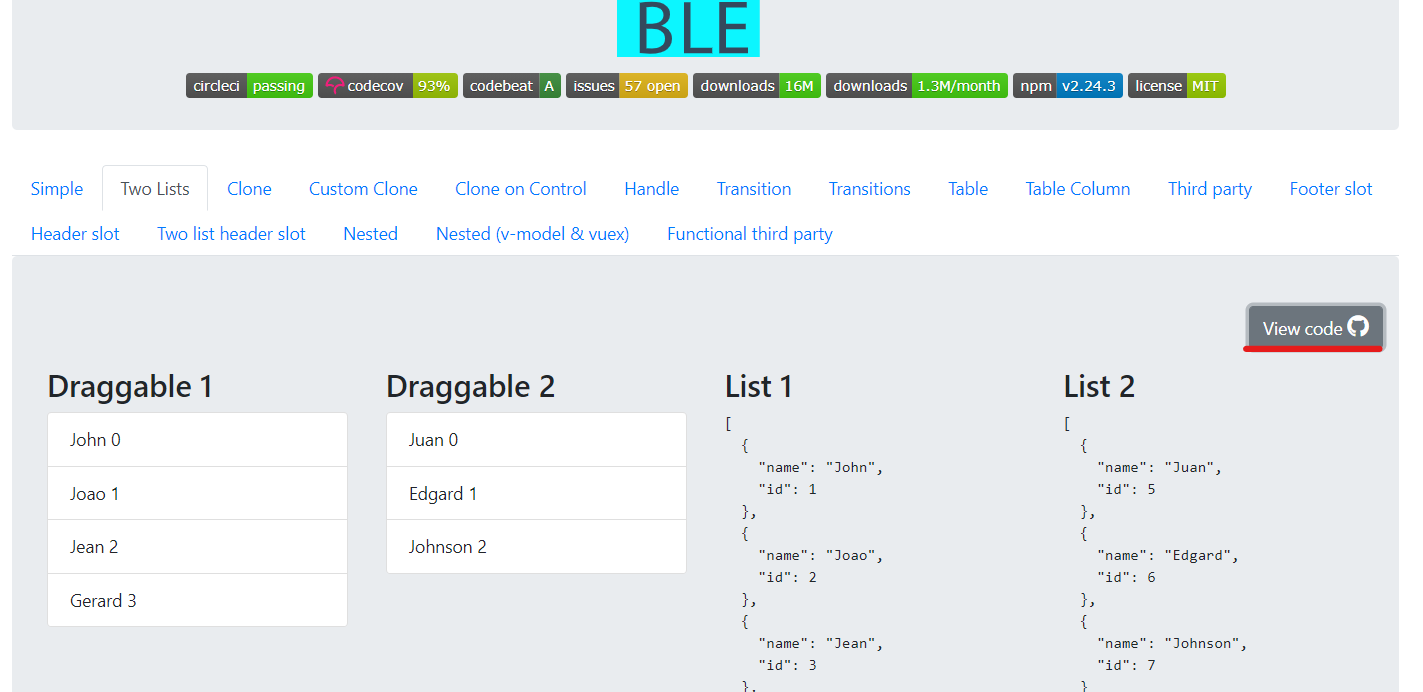Image resolution: width=1423 pixels, height=692 pixels.
Task: Select the Juan 0 list item
Action: 536,440
